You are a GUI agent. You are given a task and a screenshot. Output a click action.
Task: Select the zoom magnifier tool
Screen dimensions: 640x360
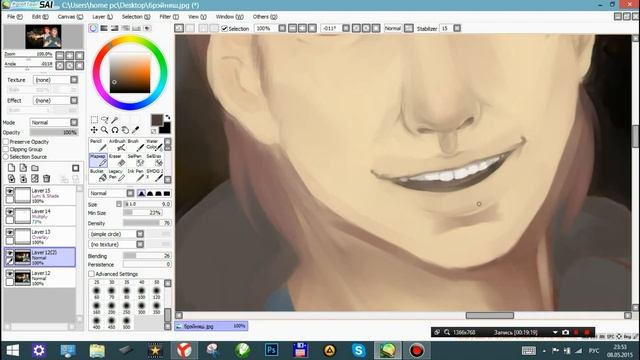[105, 130]
